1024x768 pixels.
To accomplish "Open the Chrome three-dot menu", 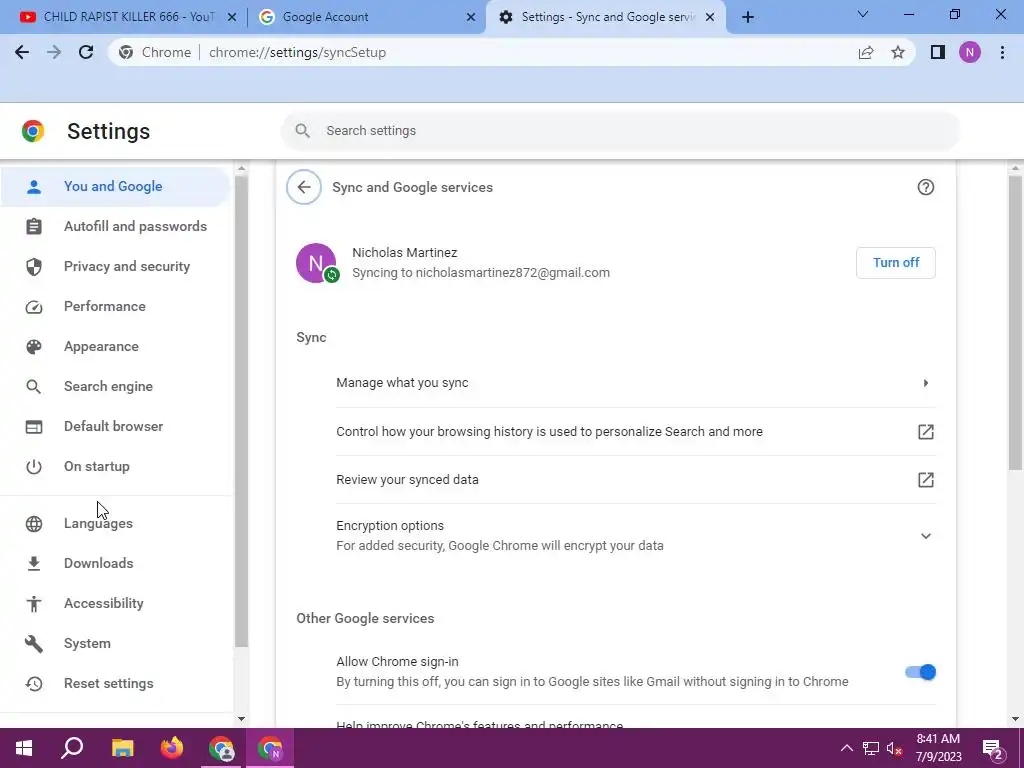I will click(x=1002, y=52).
